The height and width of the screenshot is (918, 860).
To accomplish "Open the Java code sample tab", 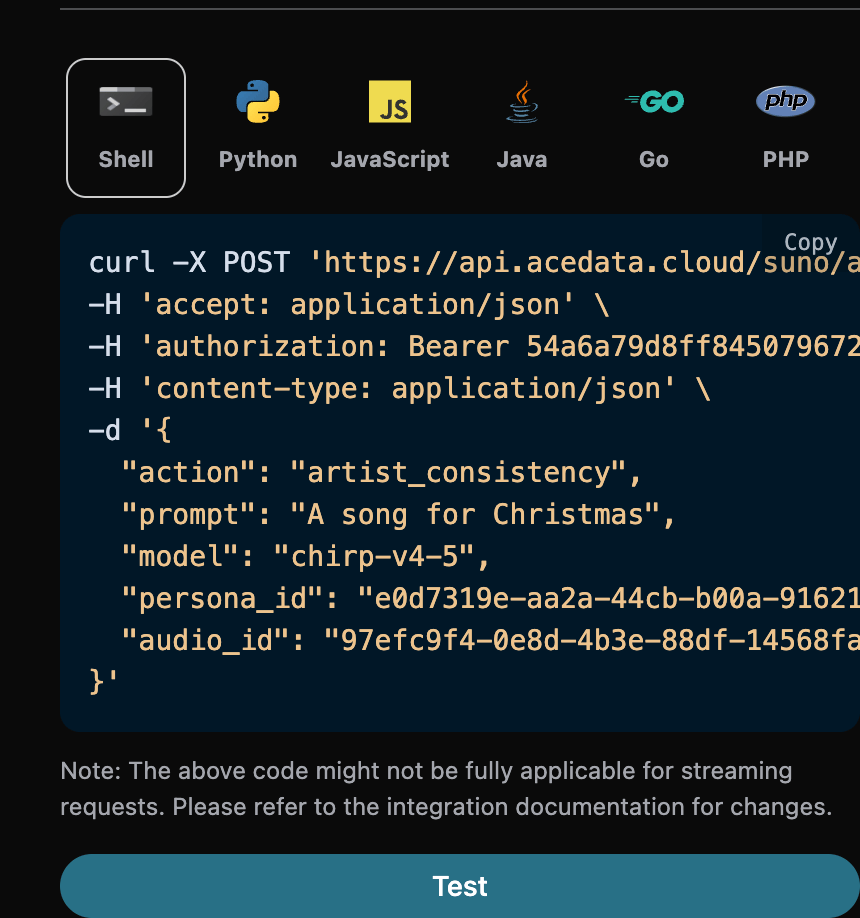I will [521, 160].
